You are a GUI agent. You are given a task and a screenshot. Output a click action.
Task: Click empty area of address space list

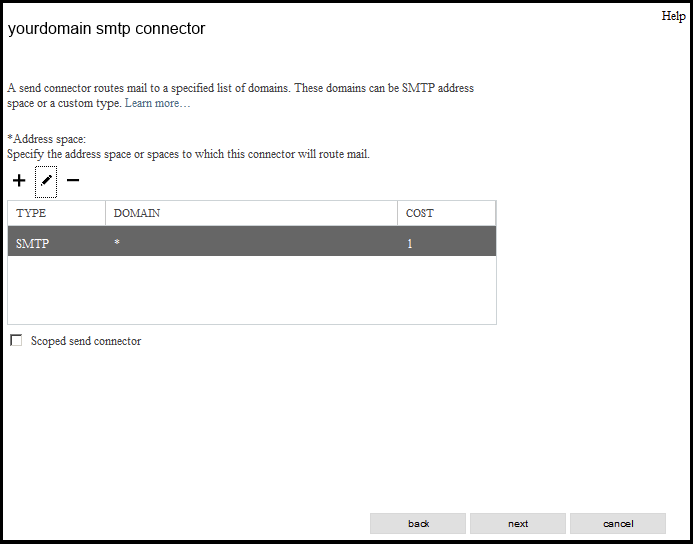click(x=252, y=289)
